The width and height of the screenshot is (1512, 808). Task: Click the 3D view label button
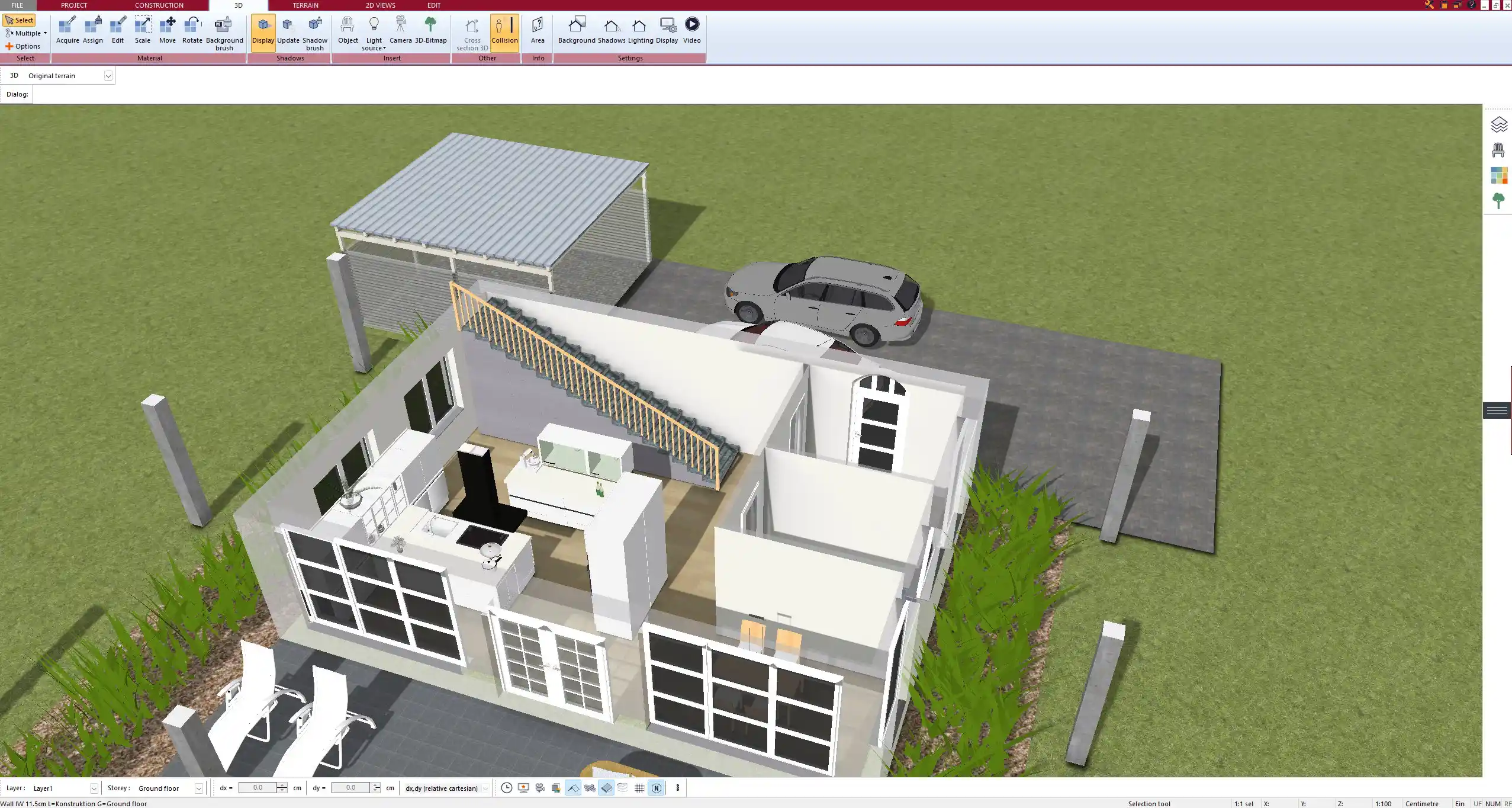point(14,76)
